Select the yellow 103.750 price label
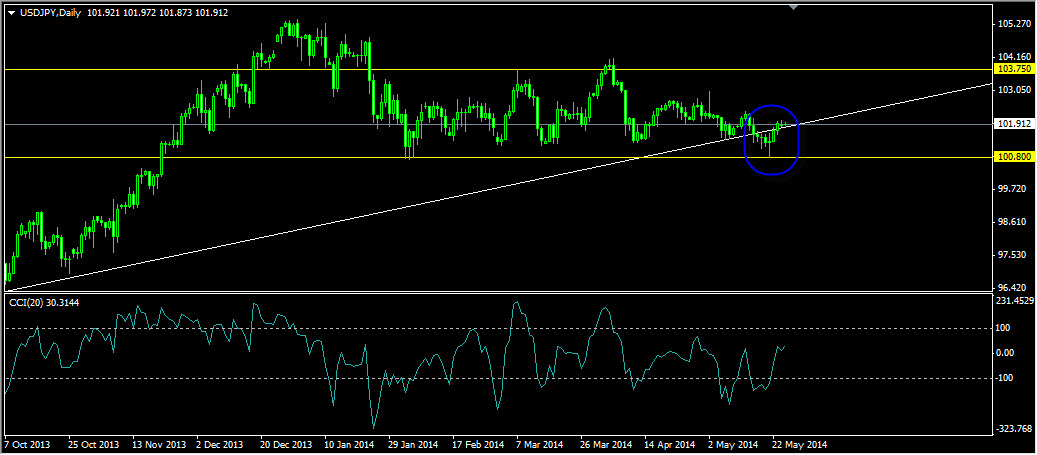1037x455 pixels. click(1014, 69)
